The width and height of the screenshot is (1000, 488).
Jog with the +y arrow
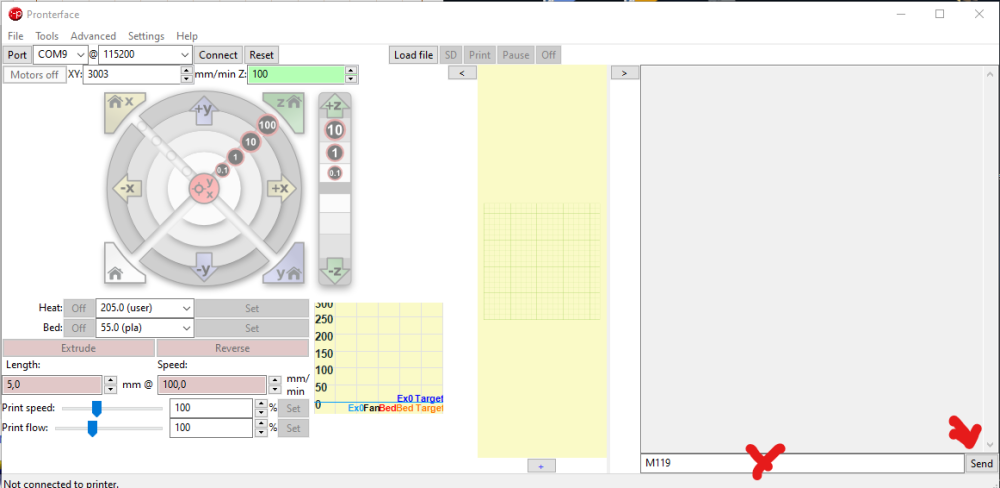[x=203, y=112]
